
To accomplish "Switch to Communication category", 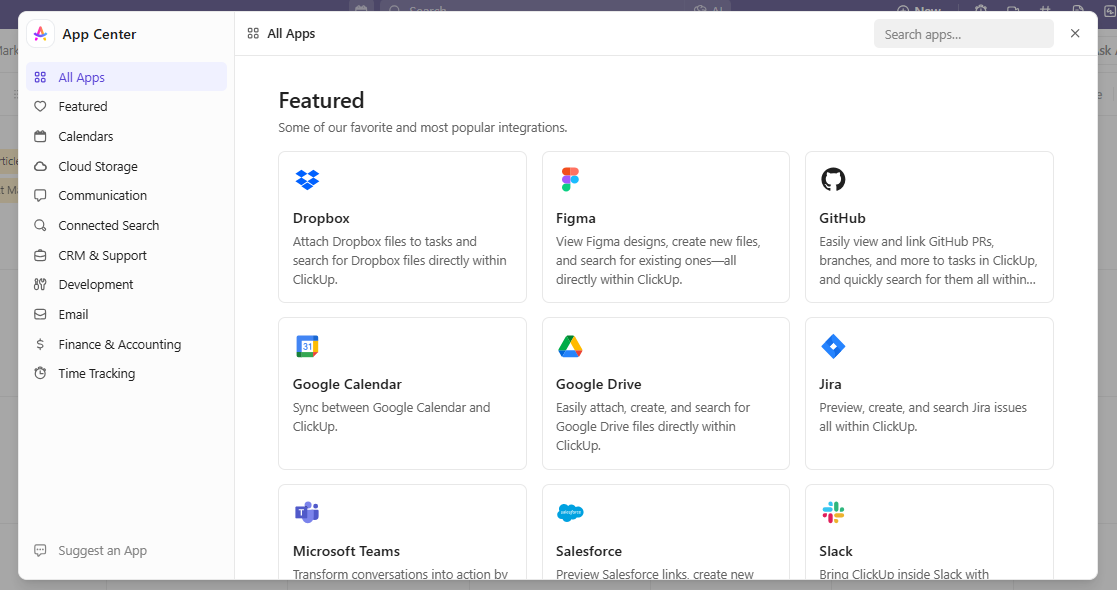I will (x=126, y=195).
